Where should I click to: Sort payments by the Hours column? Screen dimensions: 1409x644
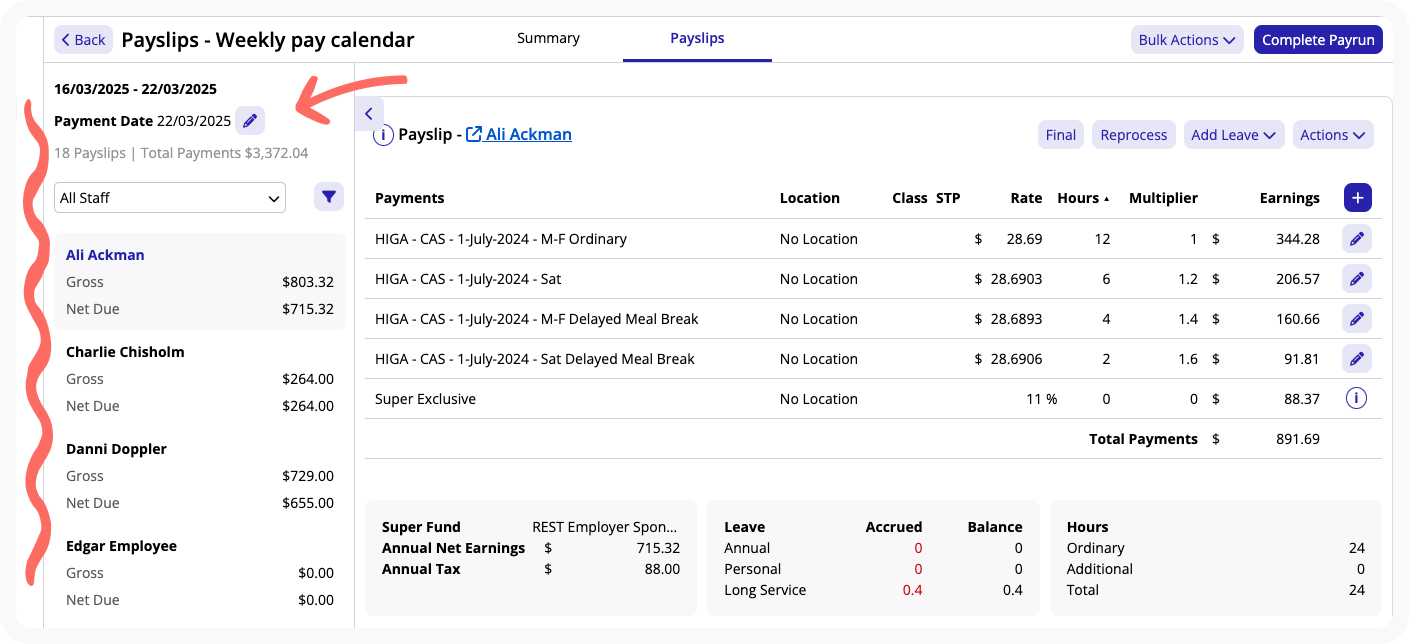pyautogui.click(x=1083, y=198)
